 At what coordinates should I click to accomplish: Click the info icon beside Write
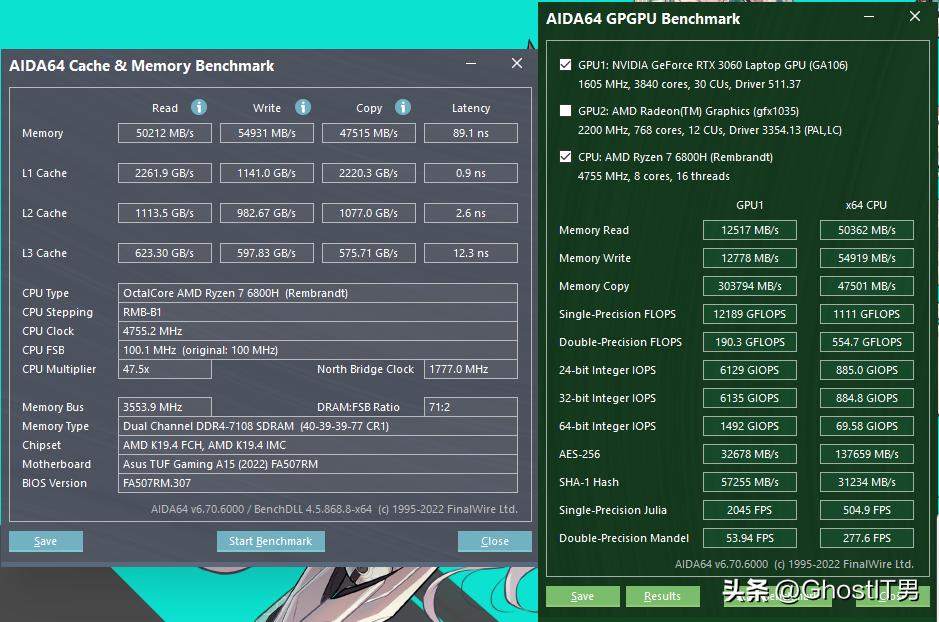pyautogui.click(x=303, y=107)
